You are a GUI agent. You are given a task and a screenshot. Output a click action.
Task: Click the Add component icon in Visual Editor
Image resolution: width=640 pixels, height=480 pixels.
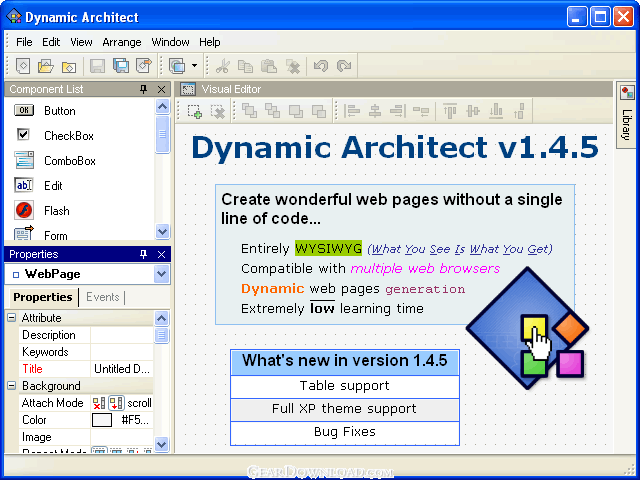click(x=195, y=111)
